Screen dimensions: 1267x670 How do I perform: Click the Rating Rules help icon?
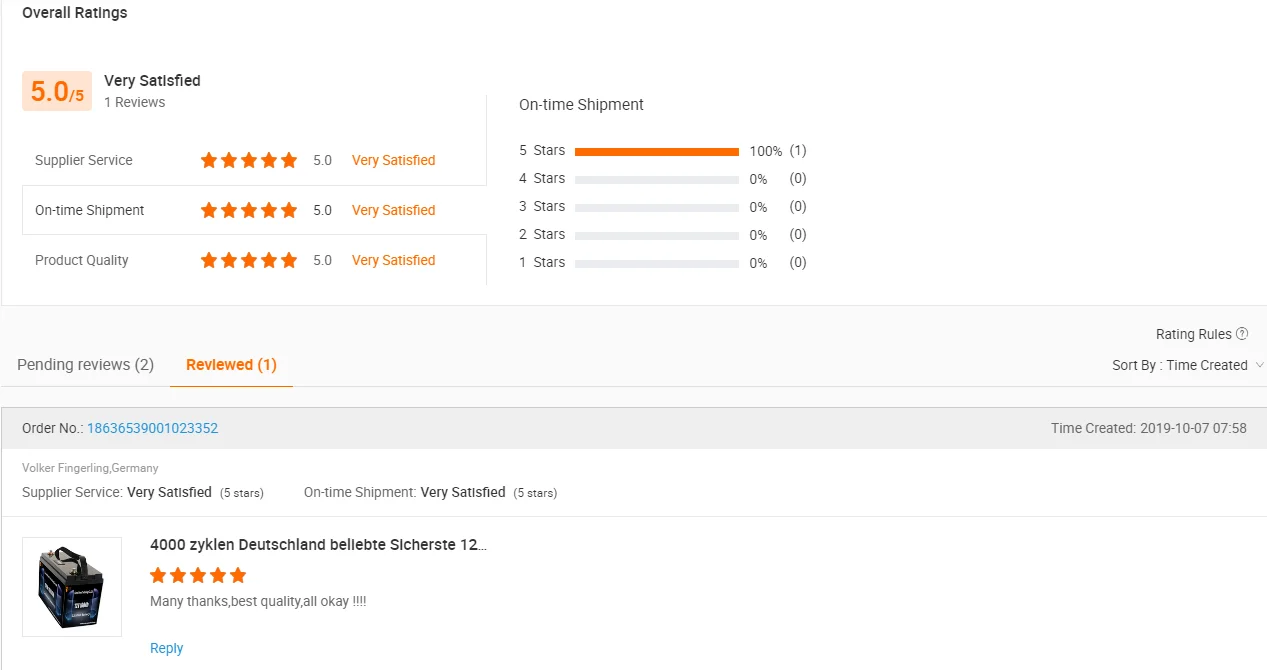tap(1242, 334)
